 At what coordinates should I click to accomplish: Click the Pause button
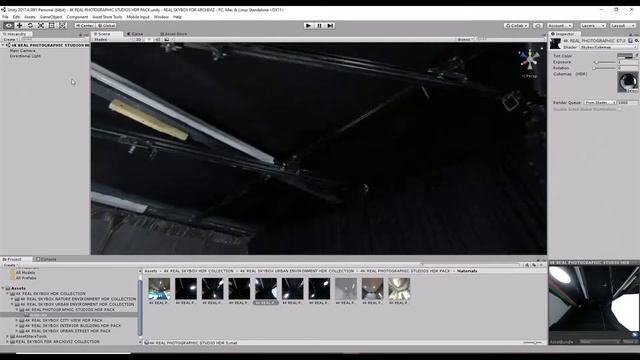pyautogui.click(x=319, y=25)
